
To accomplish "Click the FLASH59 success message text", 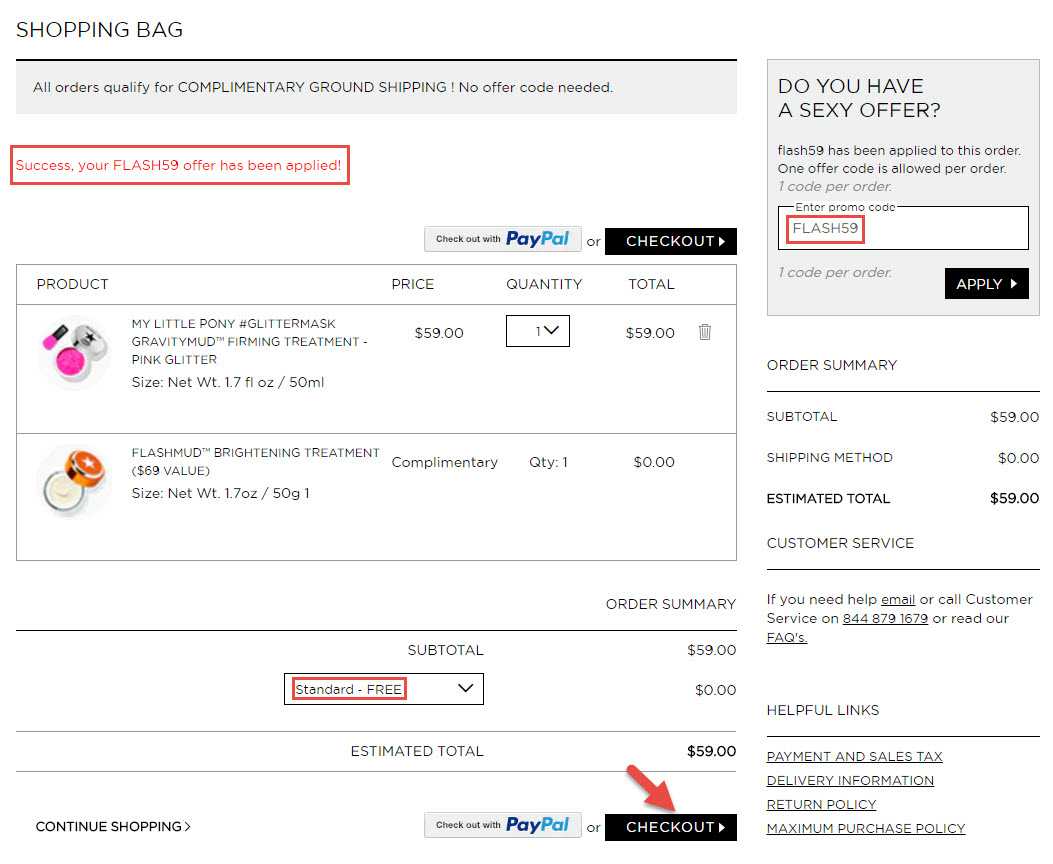I will (x=179, y=165).
